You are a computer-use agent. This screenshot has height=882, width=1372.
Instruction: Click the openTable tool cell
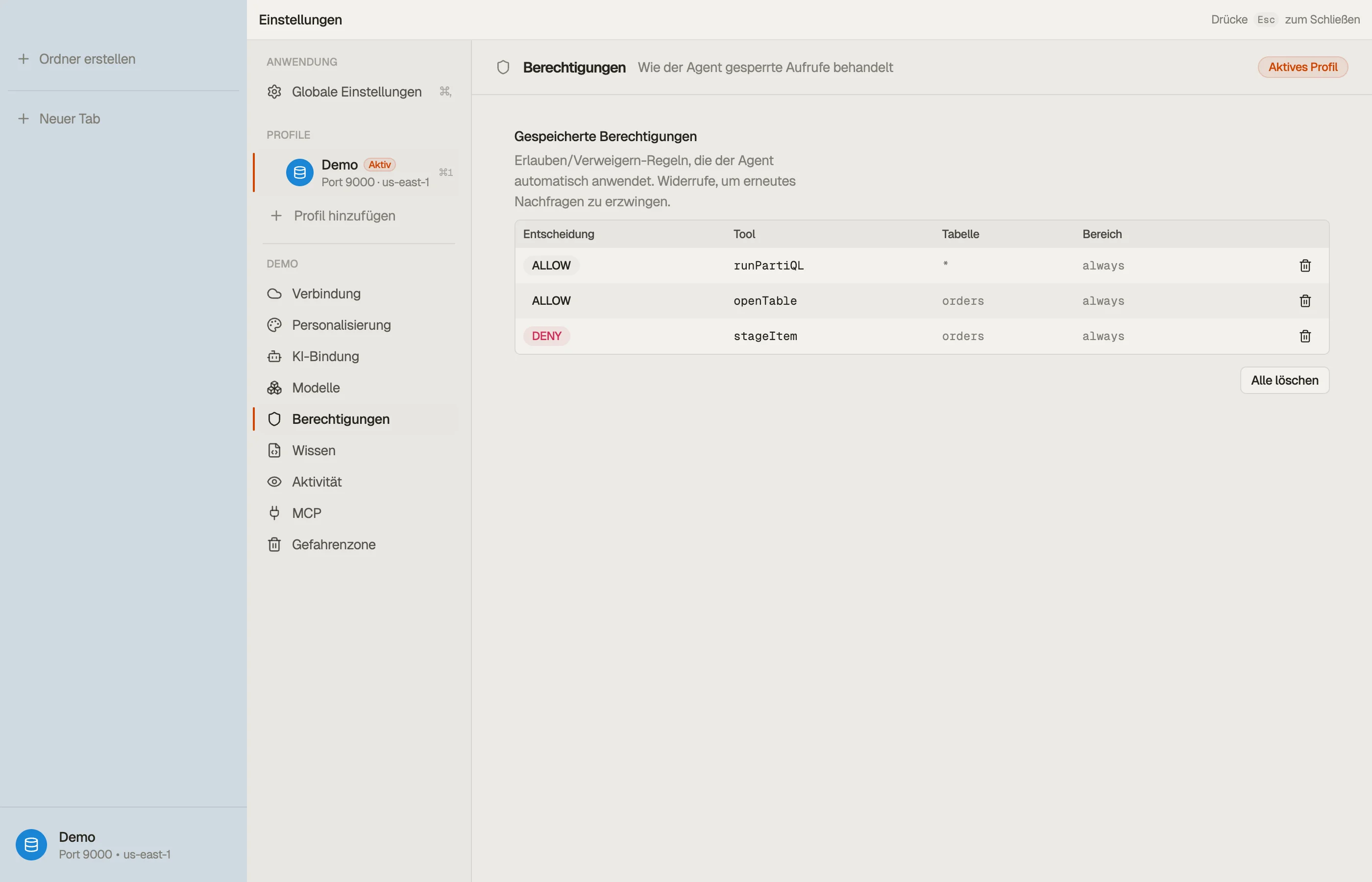(765, 301)
